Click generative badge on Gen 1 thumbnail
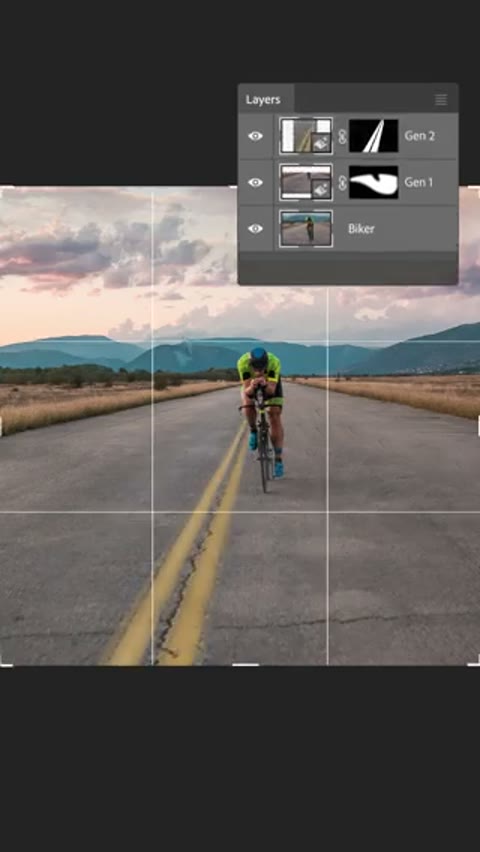This screenshot has width=480, height=852. pyautogui.click(x=321, y=189)
